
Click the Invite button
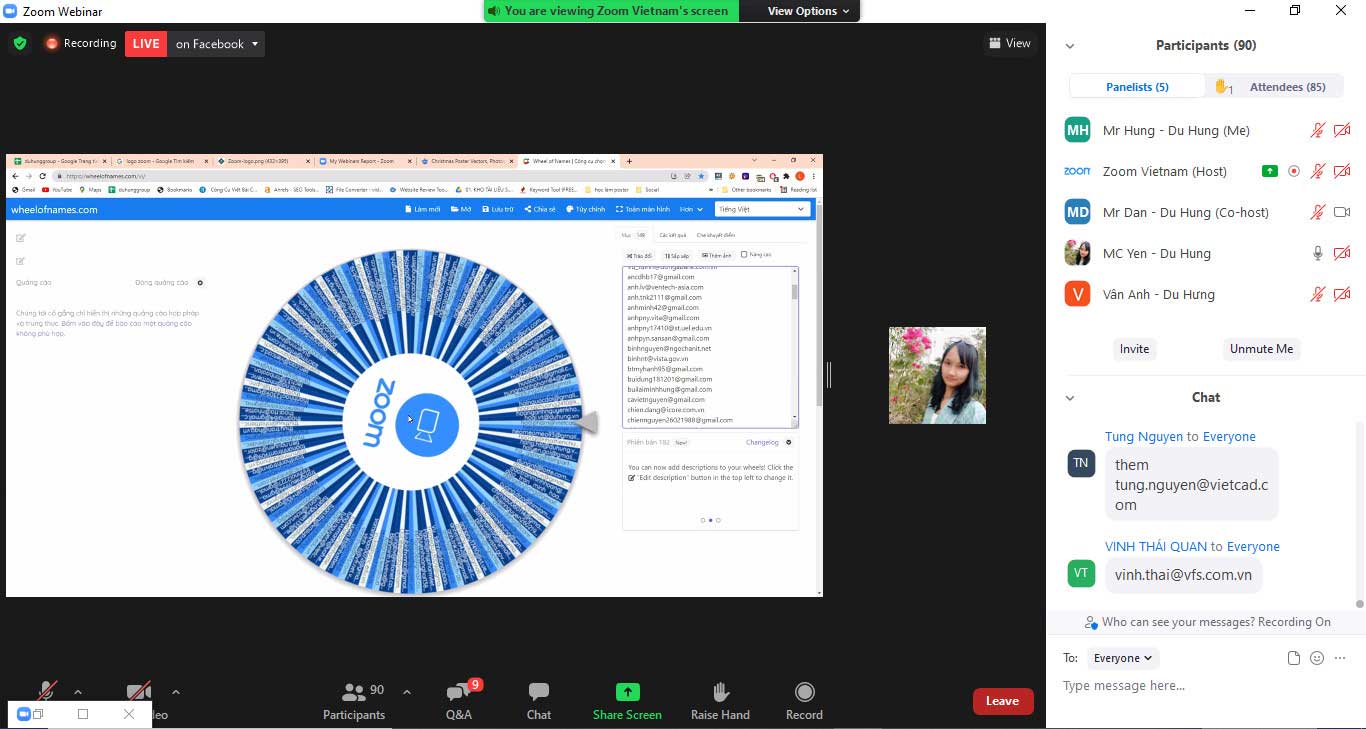click(x=1135, y=349)
